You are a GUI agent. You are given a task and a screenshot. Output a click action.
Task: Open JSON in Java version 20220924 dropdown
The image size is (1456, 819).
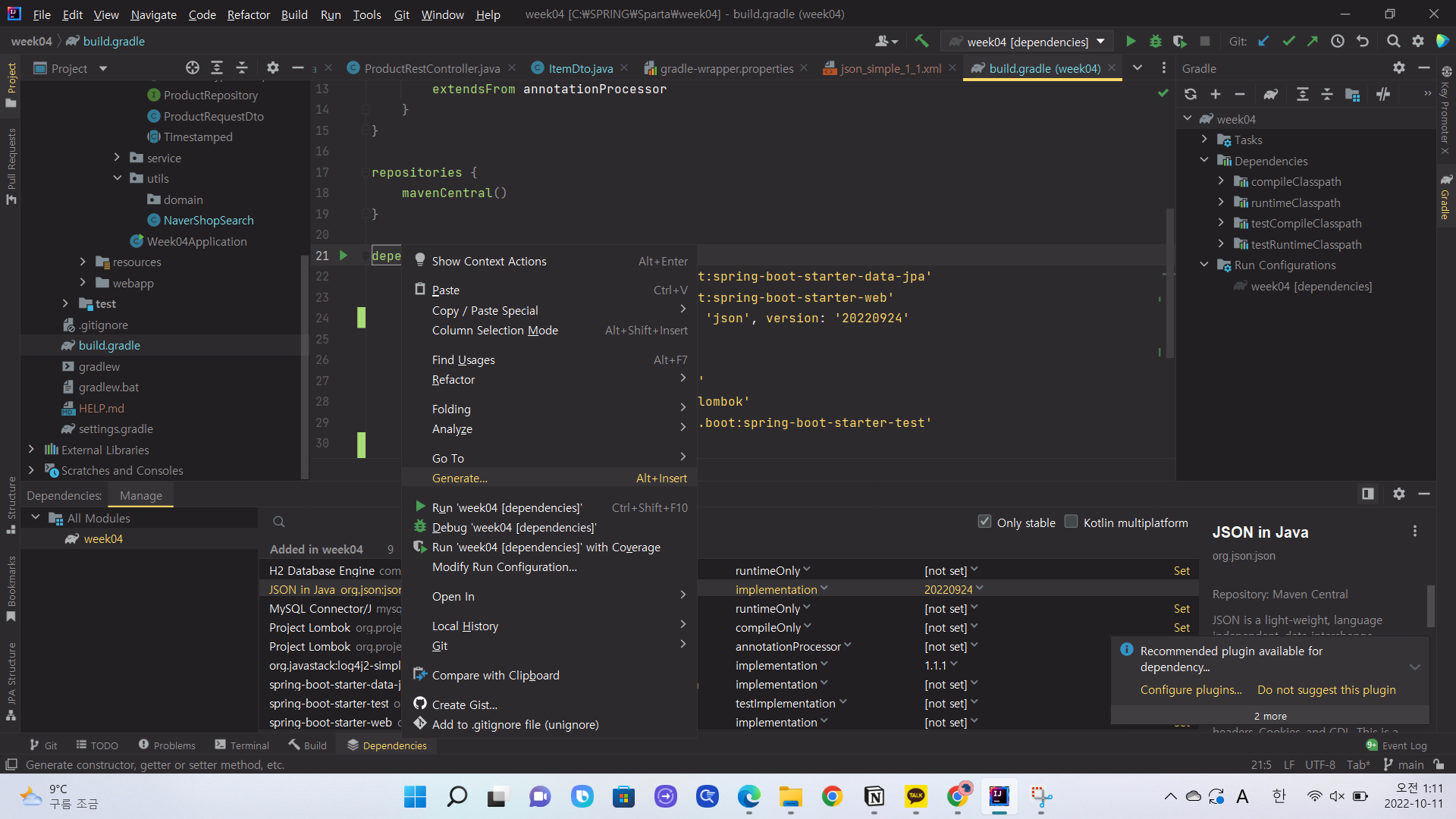tap(953, 589)
